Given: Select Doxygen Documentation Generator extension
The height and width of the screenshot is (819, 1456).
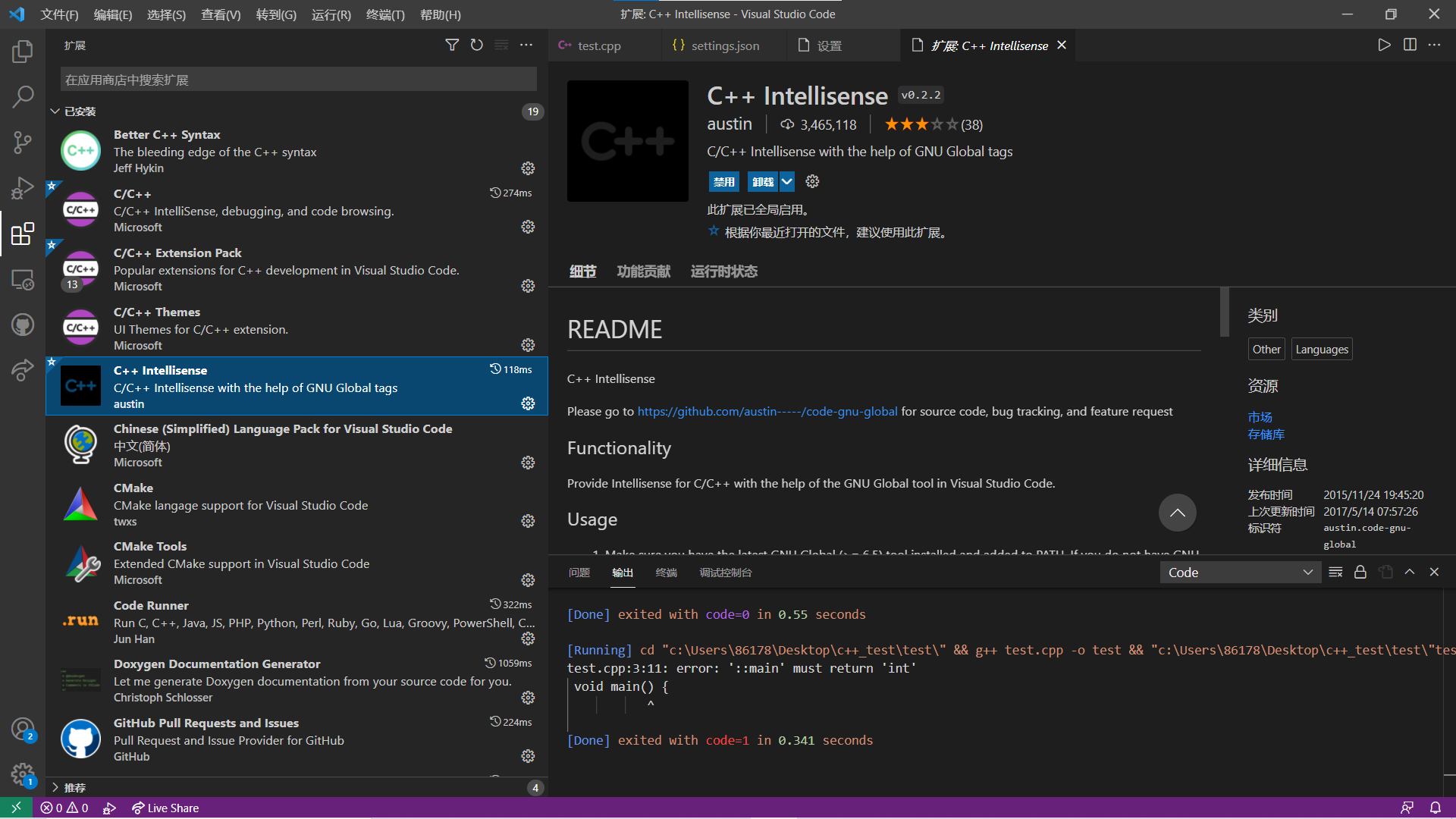Looking at the screenshot, I should pos(297,680).
